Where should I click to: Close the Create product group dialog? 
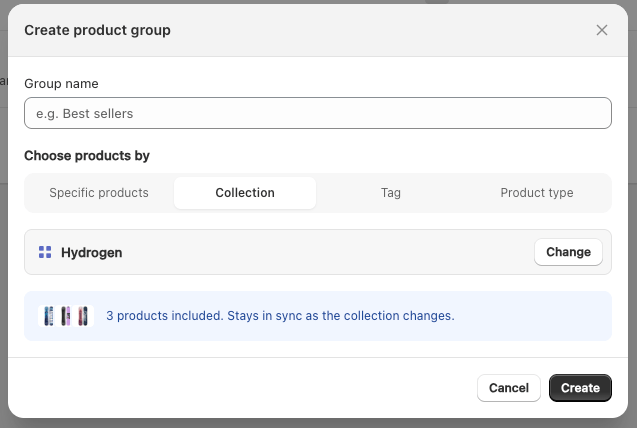pos(602,30)
